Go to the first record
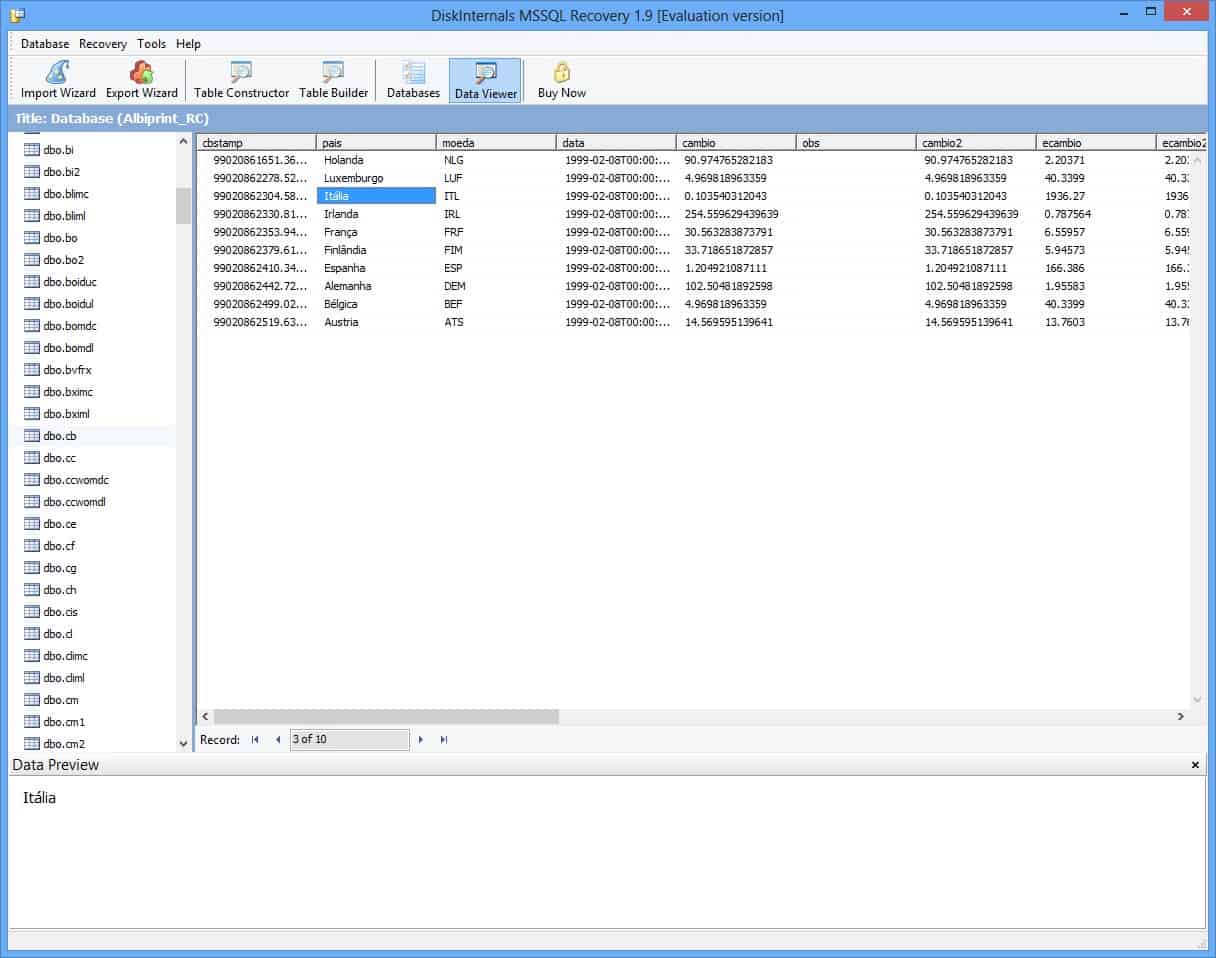The width and height of the screenshot is (1216, 958). [x=255, y=740]
